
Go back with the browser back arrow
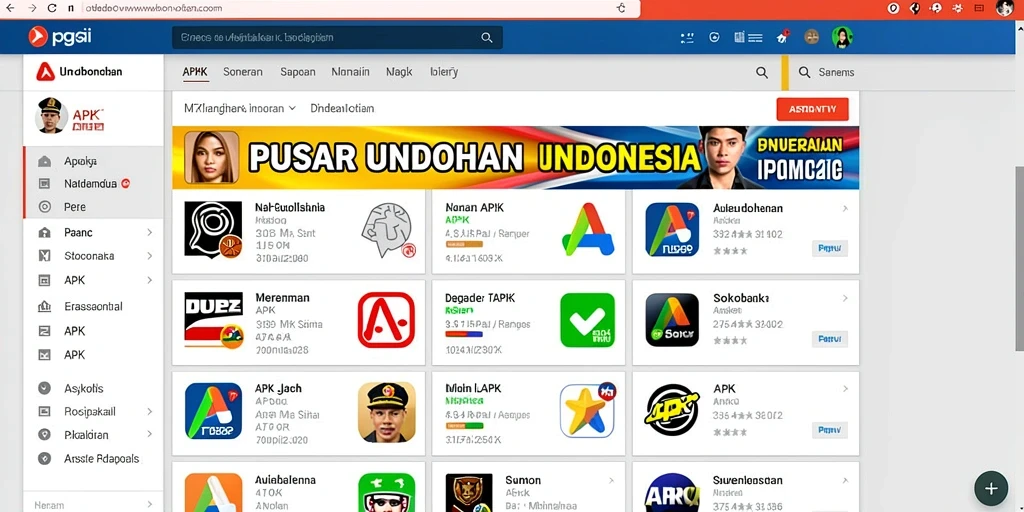(x=9, y=8)
